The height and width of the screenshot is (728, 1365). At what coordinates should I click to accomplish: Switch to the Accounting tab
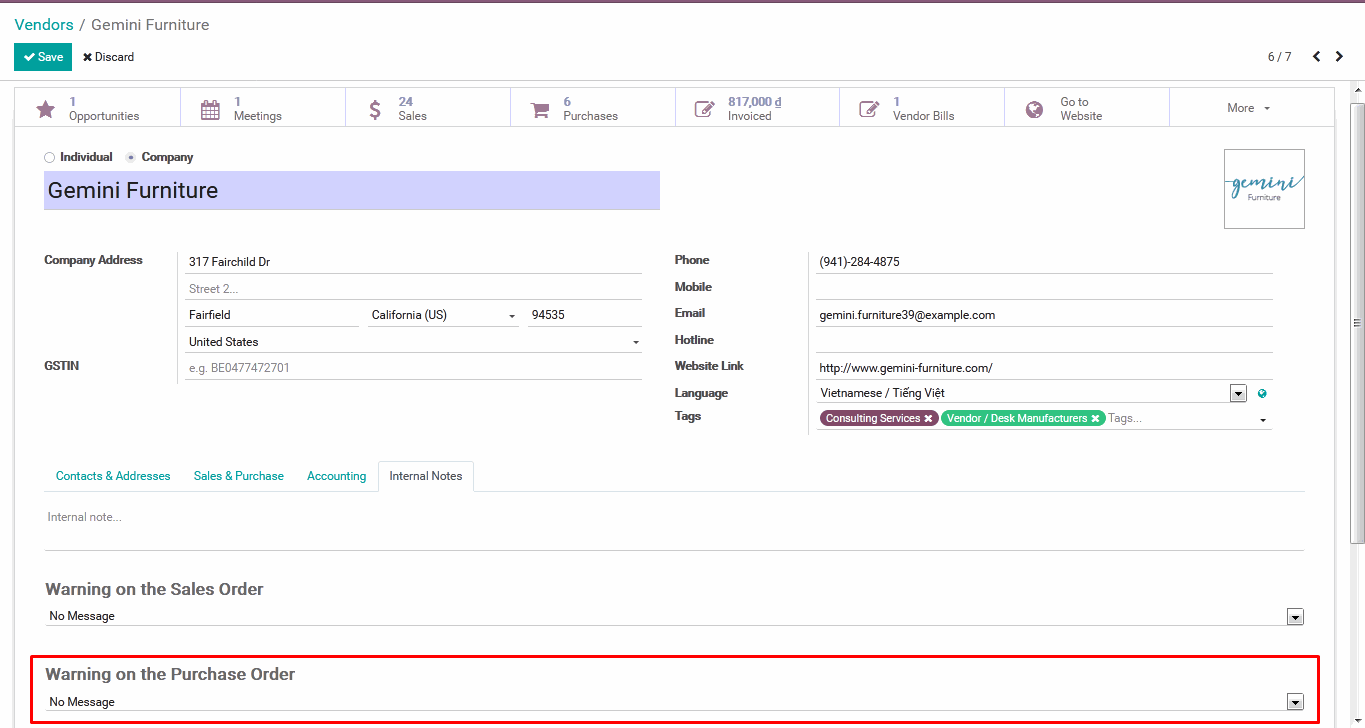336,476
